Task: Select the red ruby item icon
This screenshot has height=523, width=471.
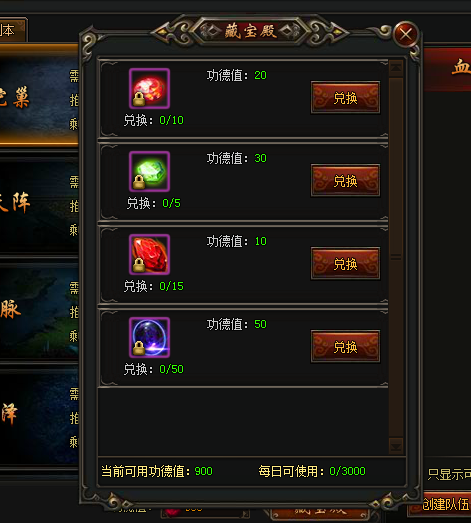Action: click(149, 254)
